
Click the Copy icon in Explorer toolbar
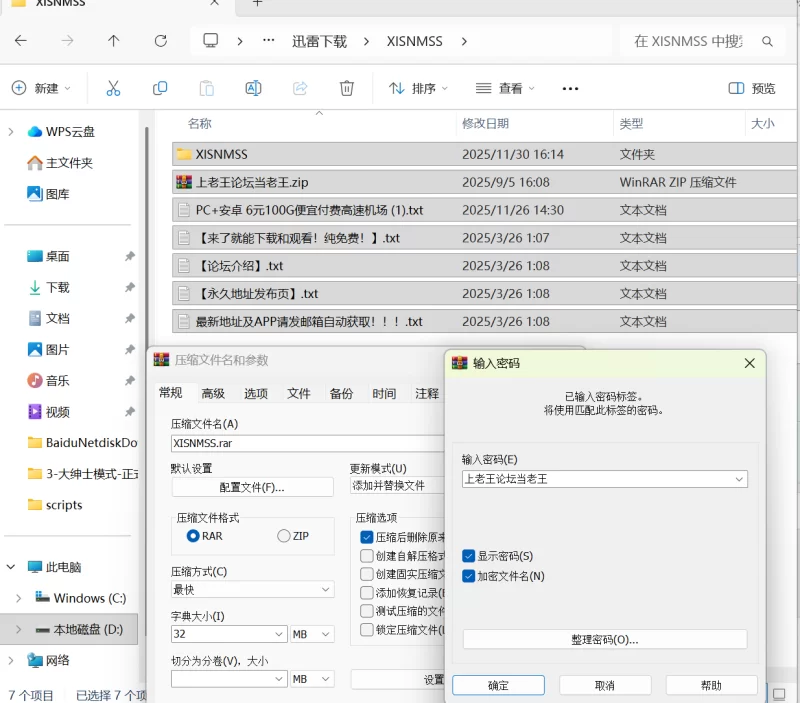(160, 88)
